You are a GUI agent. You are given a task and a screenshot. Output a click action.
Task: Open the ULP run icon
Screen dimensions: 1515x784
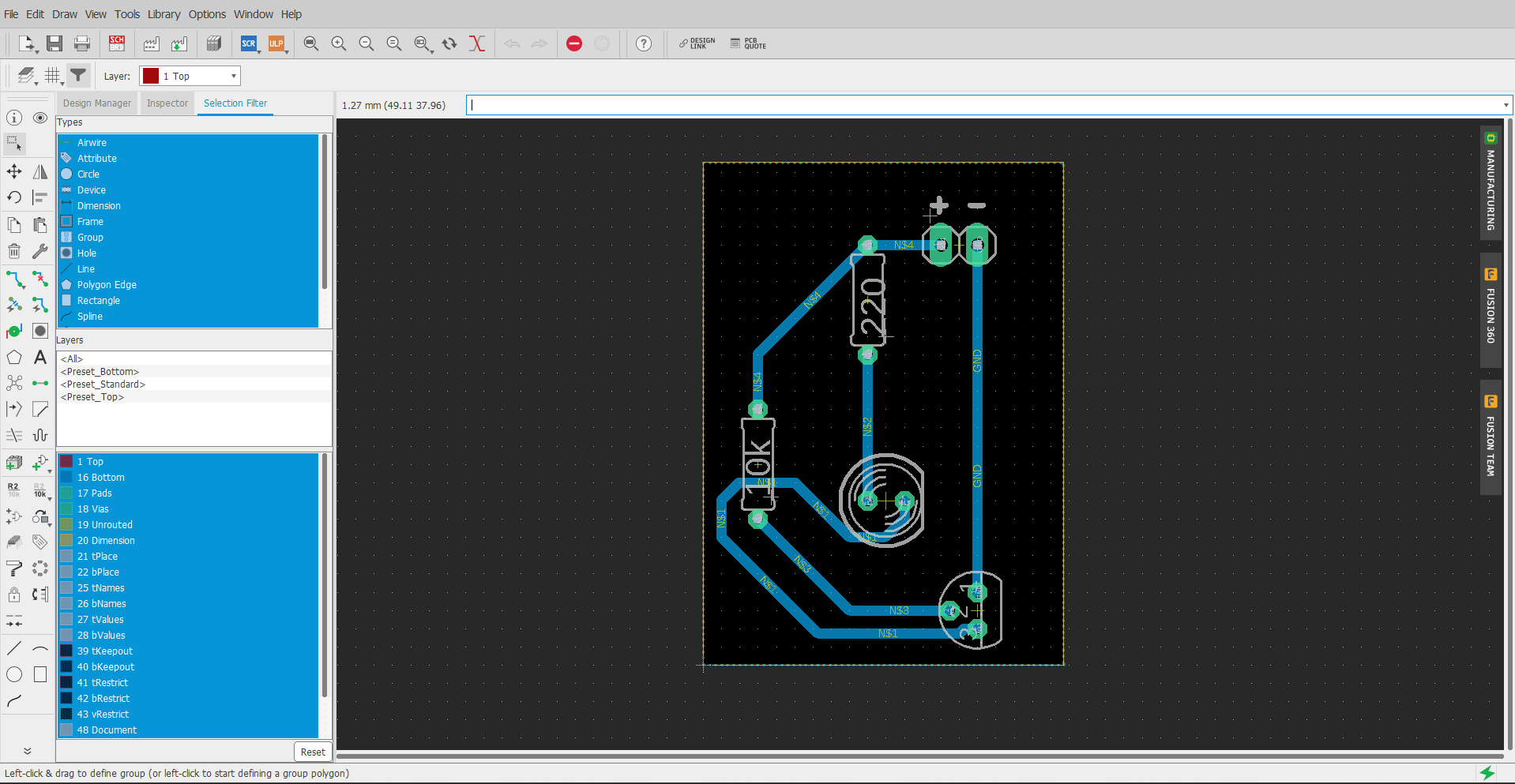(276, 43)
